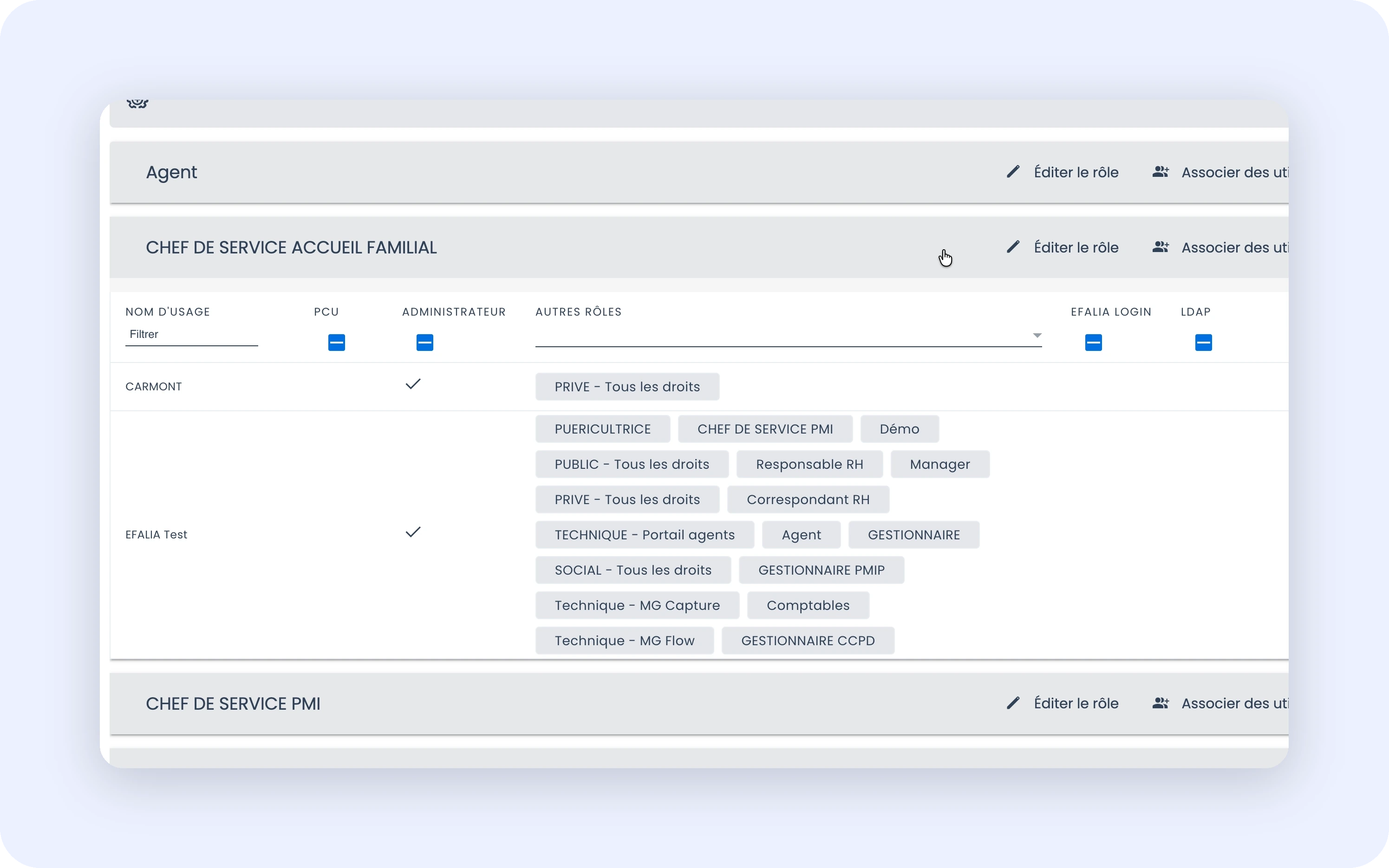Toggle the PCU filter checkbox
Screen dimensions: 1389x868
click(x=337, y=343)
